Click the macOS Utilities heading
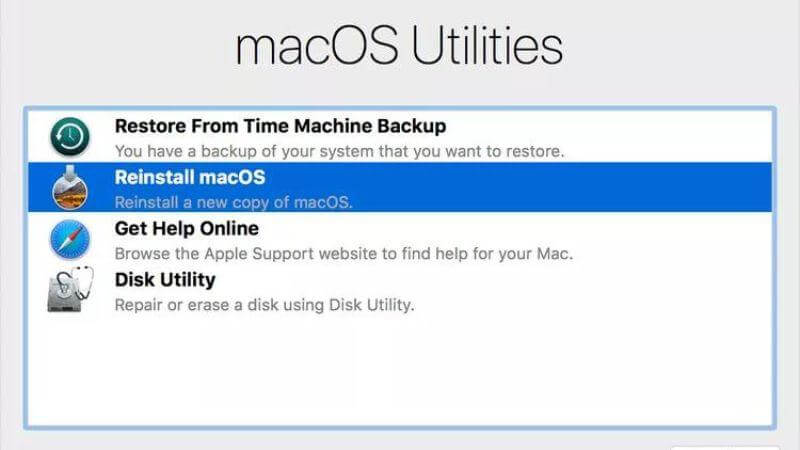 pyautogui.click(x=399, y=47)
